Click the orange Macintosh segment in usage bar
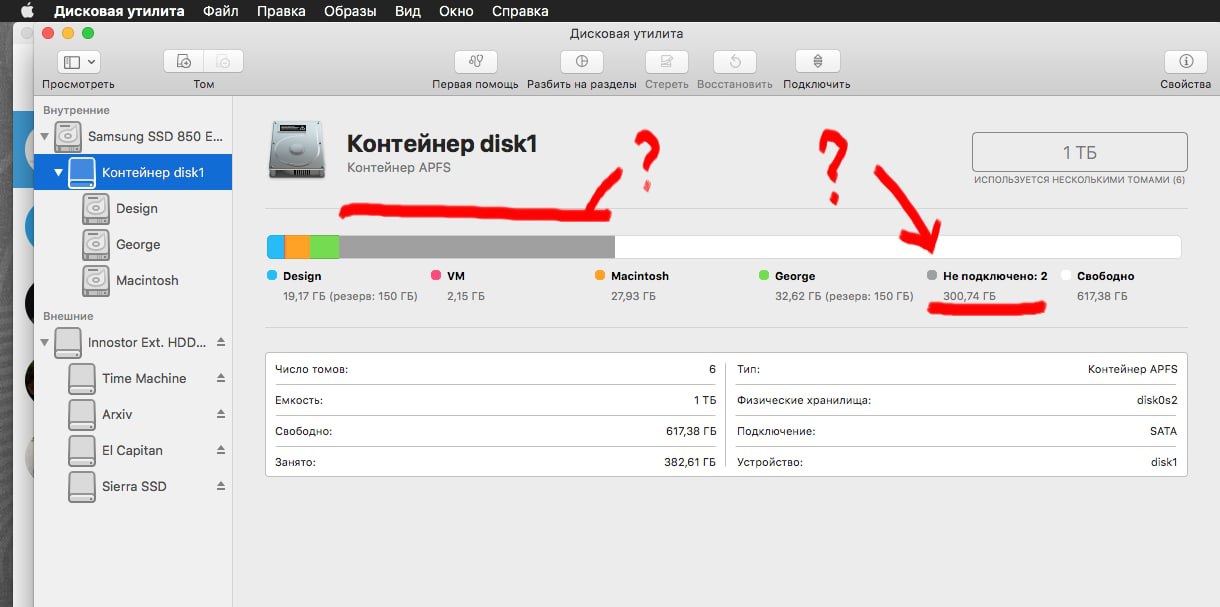 tap(297, 247)
